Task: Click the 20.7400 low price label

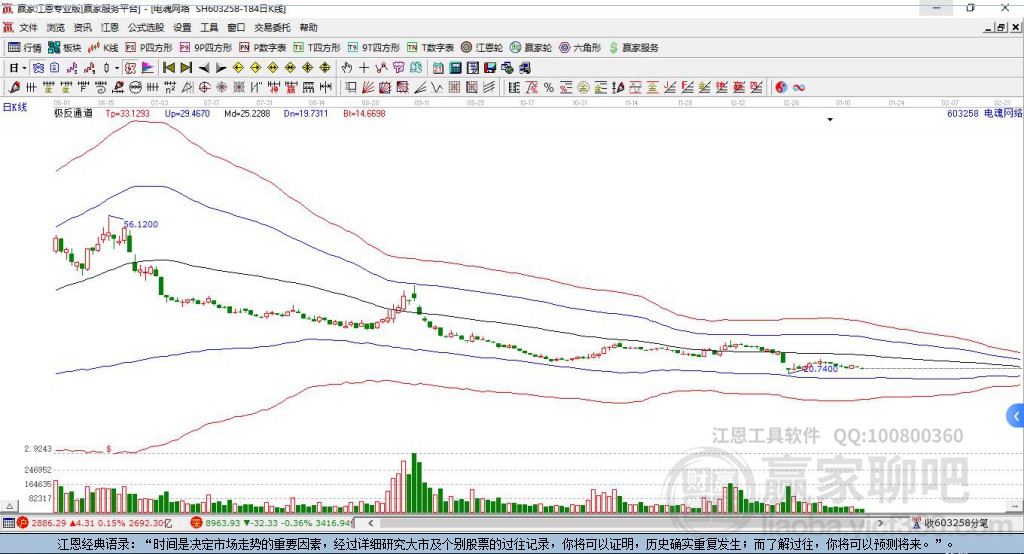Action: click(x=820, y=369)
